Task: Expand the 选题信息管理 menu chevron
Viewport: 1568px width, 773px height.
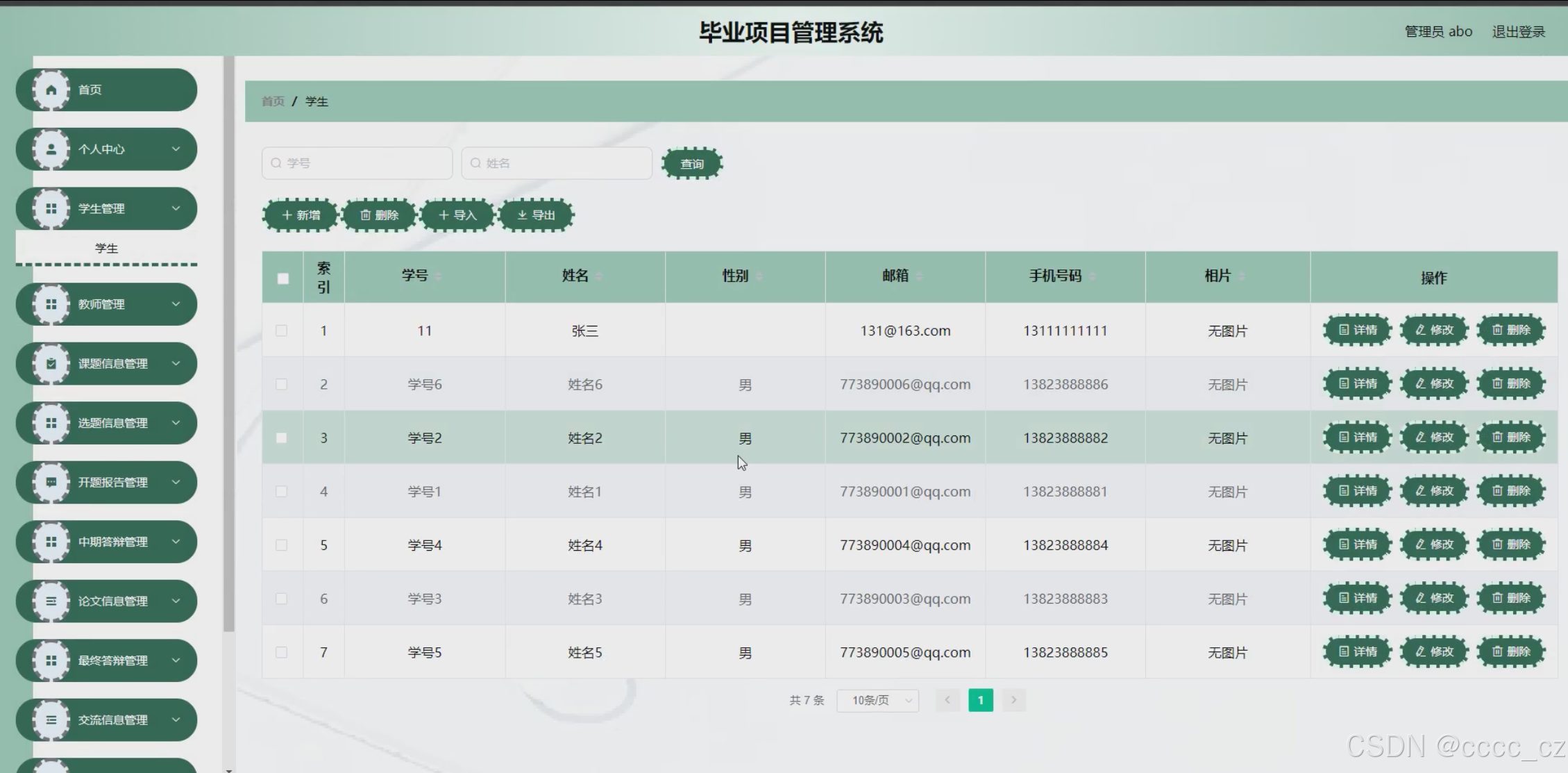Action: [176, 422]
